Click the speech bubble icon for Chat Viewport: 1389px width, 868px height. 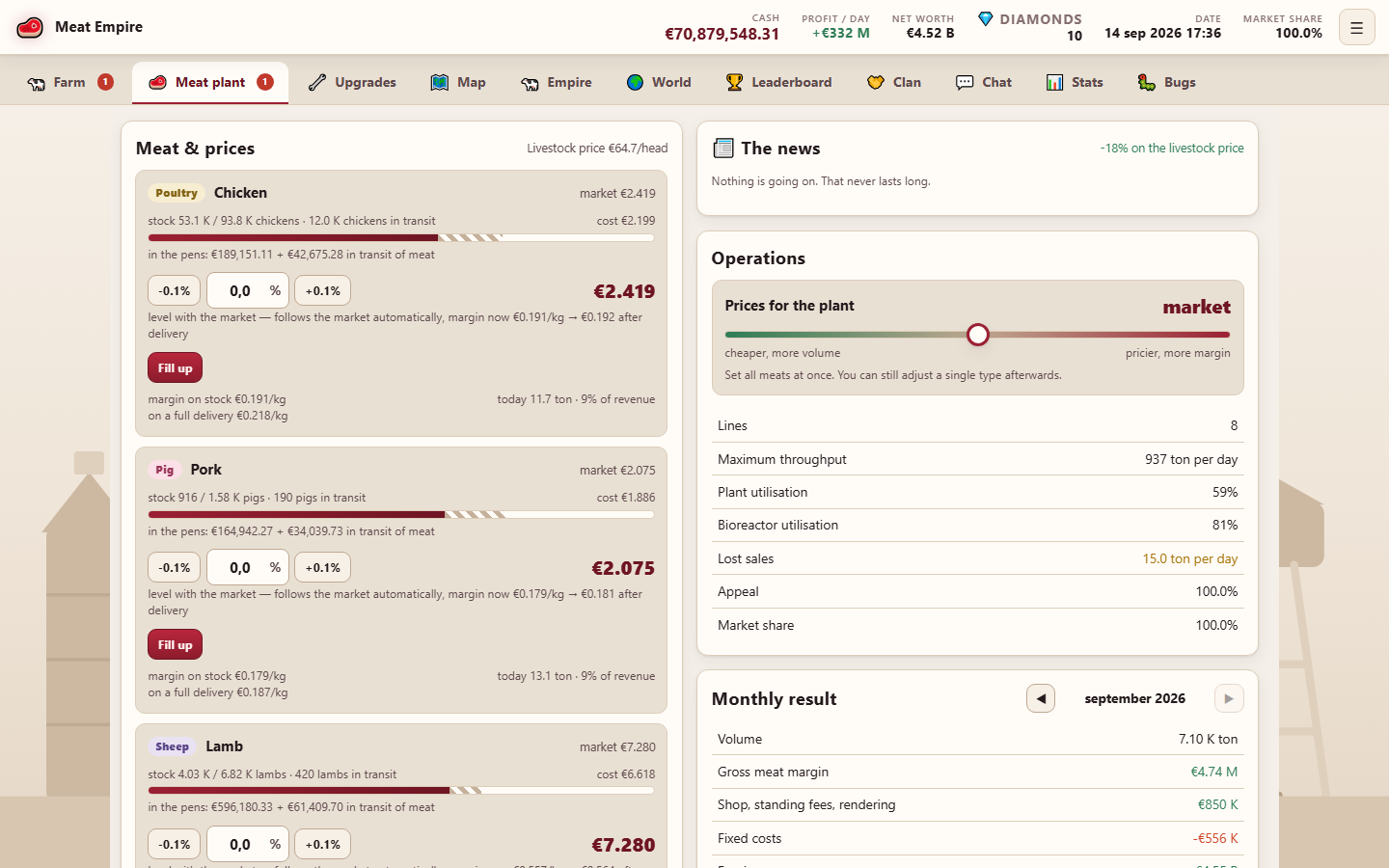[x=965, y=83]
